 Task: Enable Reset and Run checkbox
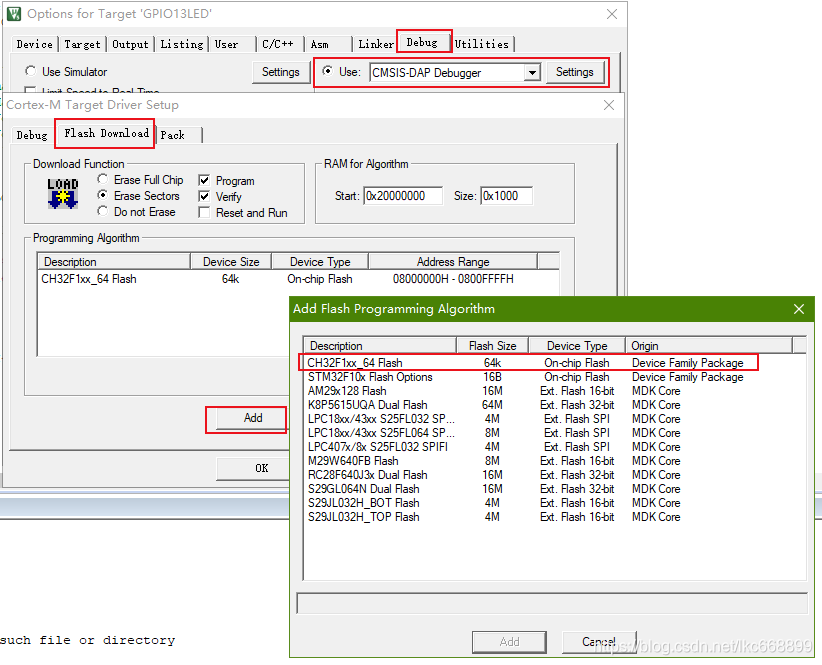coord(204,212)
